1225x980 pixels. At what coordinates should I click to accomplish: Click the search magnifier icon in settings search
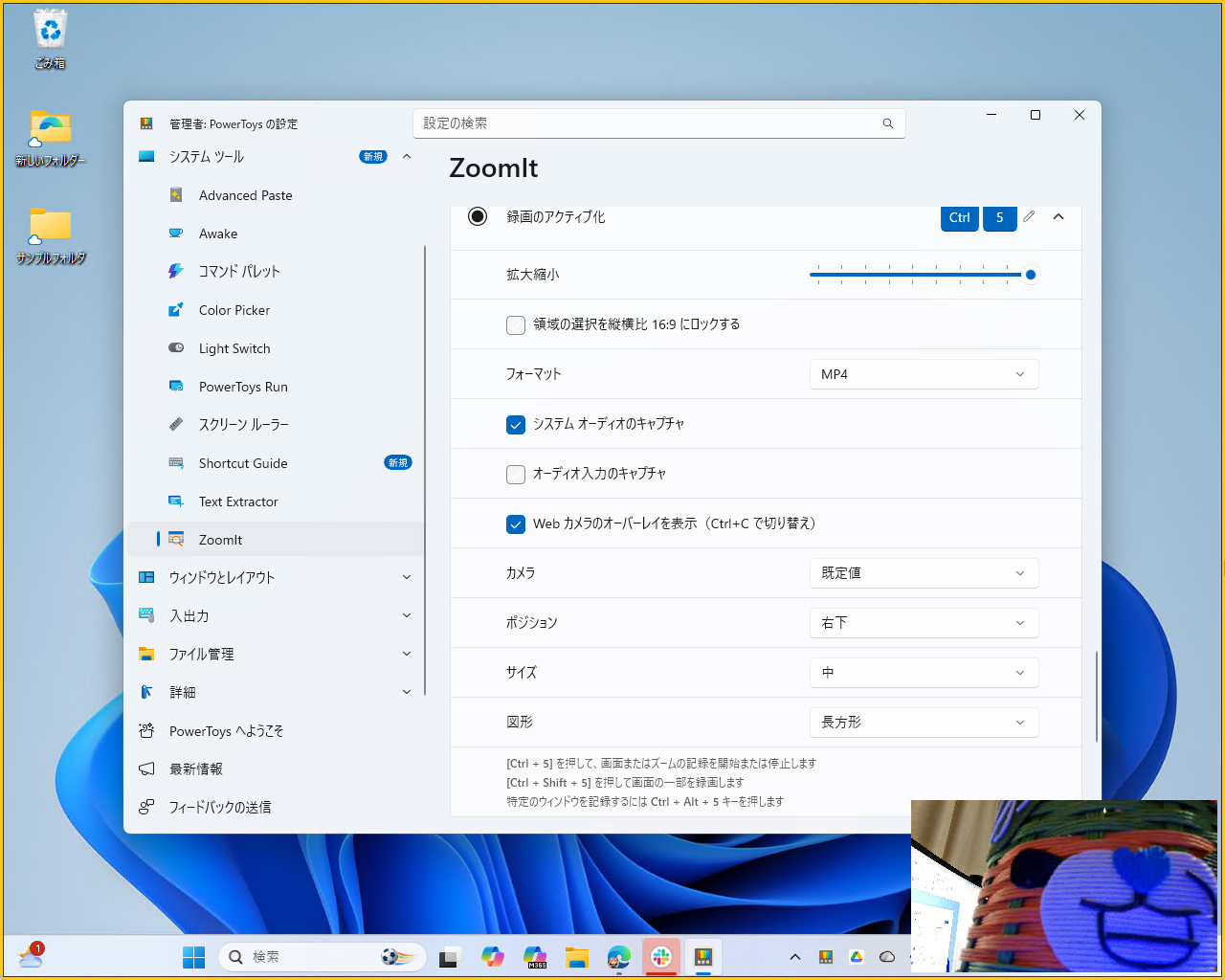[x=888, y=123]
